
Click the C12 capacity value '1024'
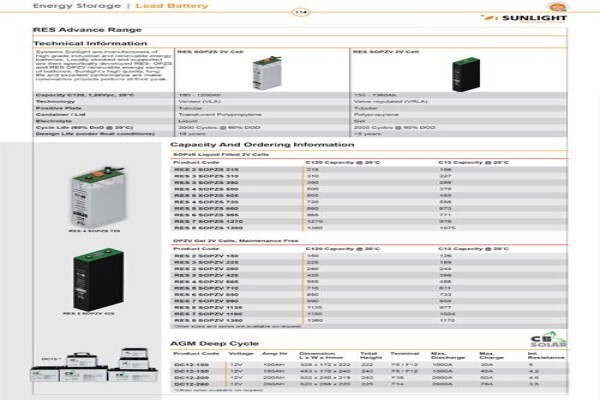pyautogui.click(x=447, y=314)
